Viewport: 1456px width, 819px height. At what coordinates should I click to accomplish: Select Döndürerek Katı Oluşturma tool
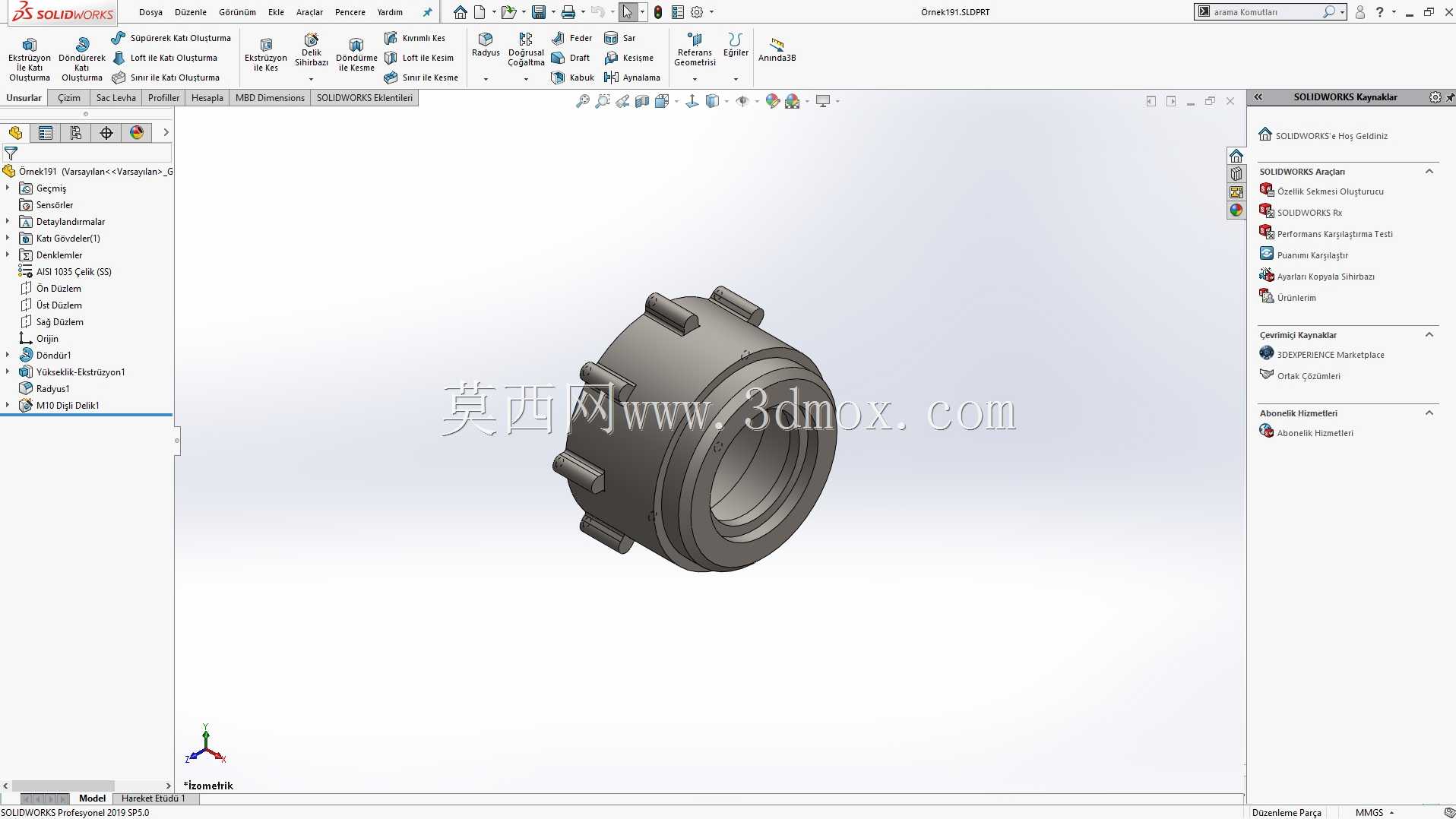(82, 58)
